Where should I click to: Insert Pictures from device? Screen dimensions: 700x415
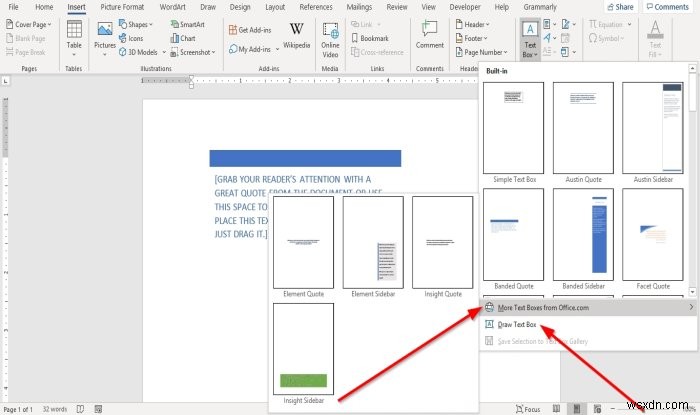tap(104, 39)
